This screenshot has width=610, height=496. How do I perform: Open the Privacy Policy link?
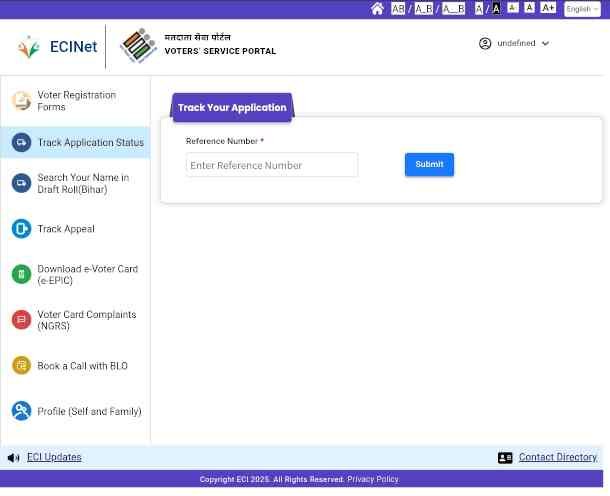click(373, 480)
